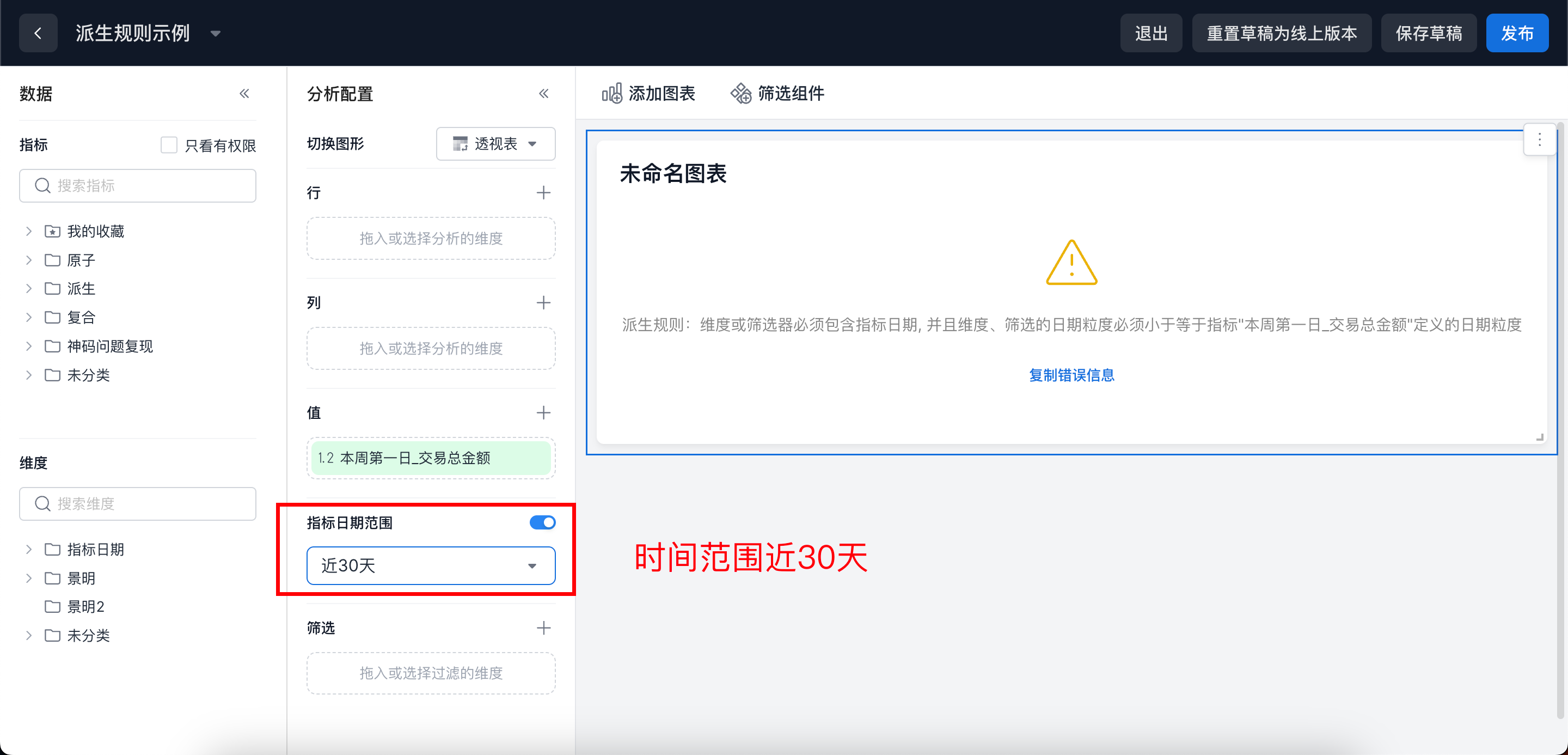
Task: Add a metric to 值 with plus
Action: [543, 413]
